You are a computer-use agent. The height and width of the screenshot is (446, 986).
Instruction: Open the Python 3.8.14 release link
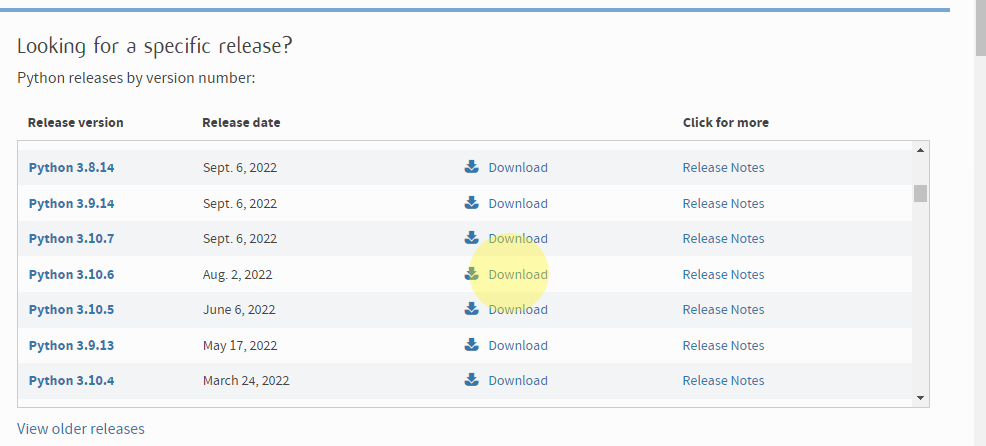pos(72,168)
